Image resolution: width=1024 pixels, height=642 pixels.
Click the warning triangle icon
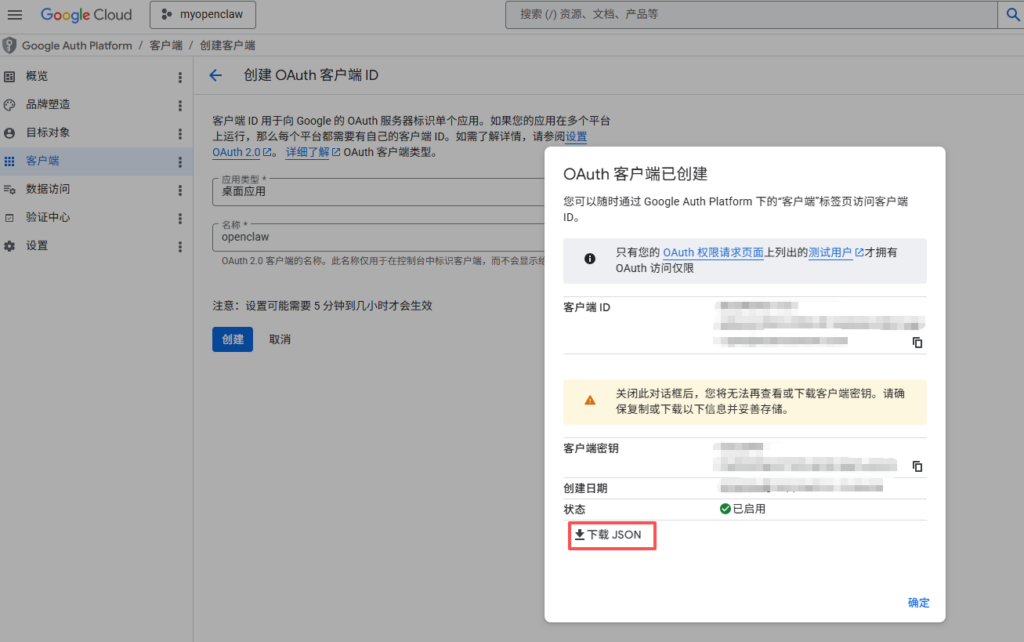point(590,400)
